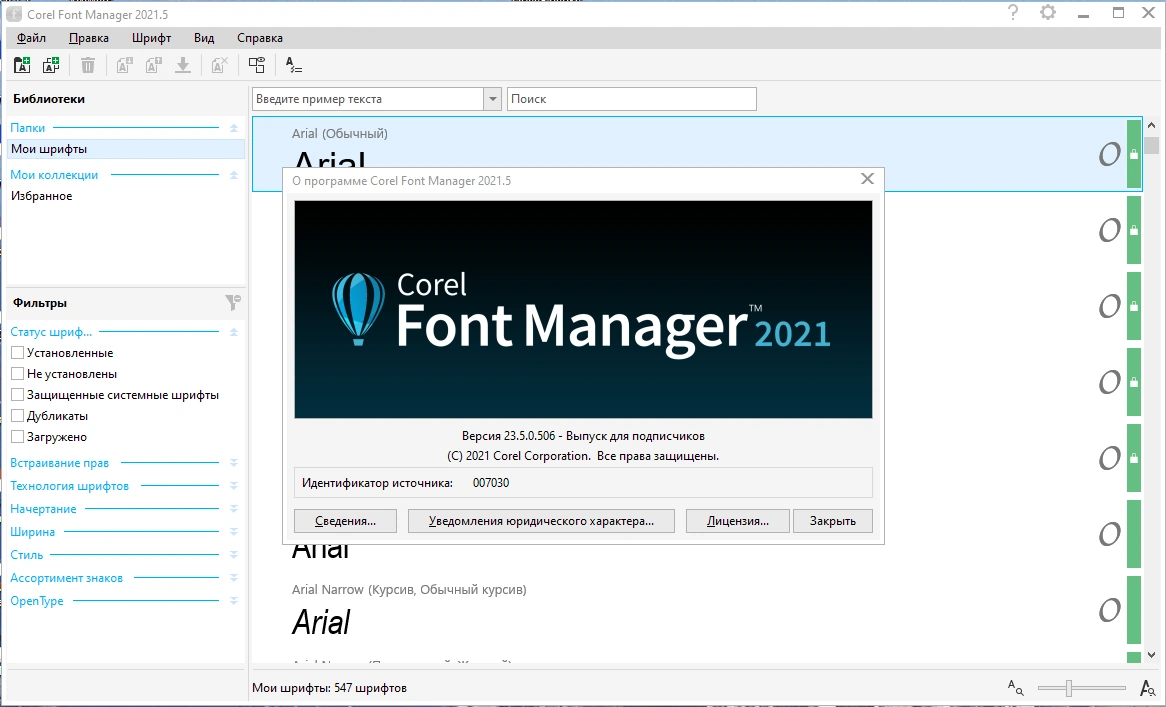
Task: Click the grayed download arrow icon
Action: coord(183,65)
